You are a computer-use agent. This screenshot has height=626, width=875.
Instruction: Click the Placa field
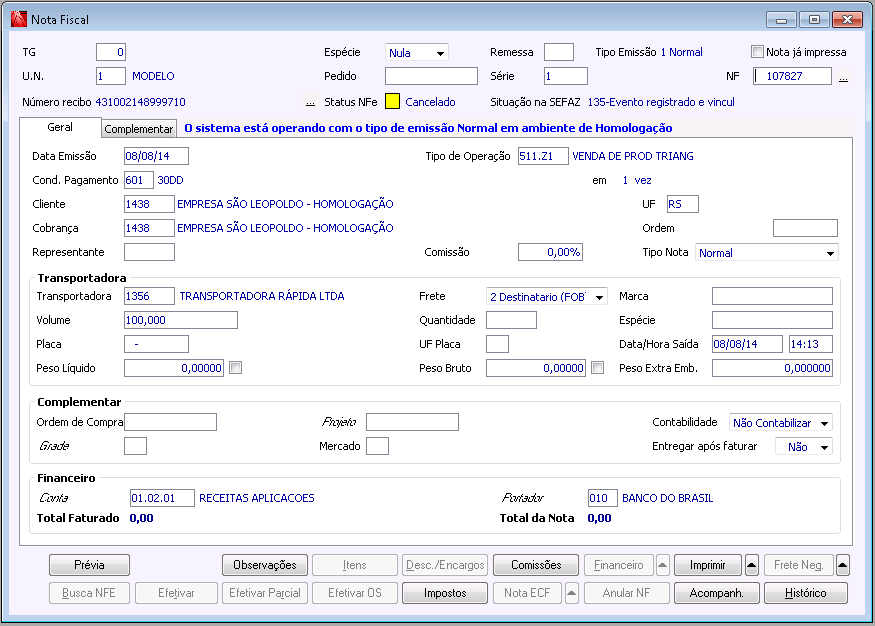[x=156, y=344]
